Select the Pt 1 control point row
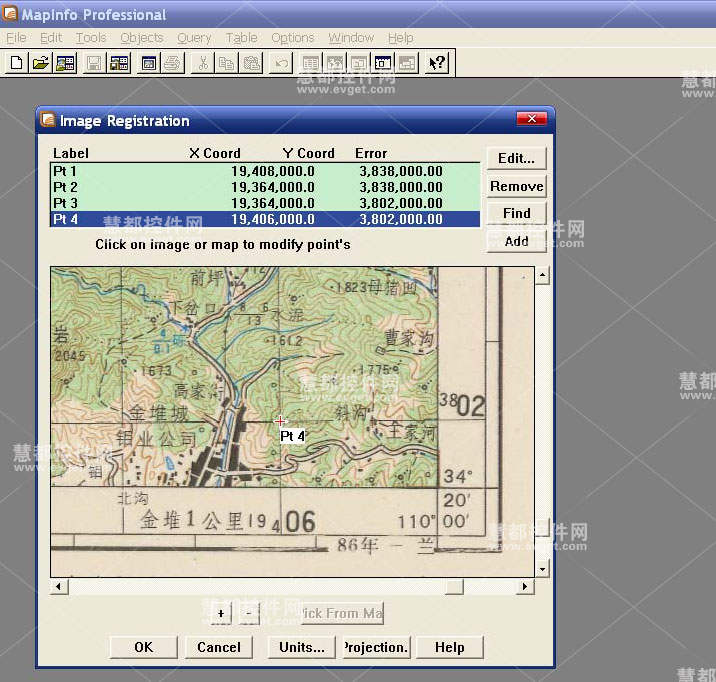The height and width of the screenshot is (682, 716). pos(265,171)
